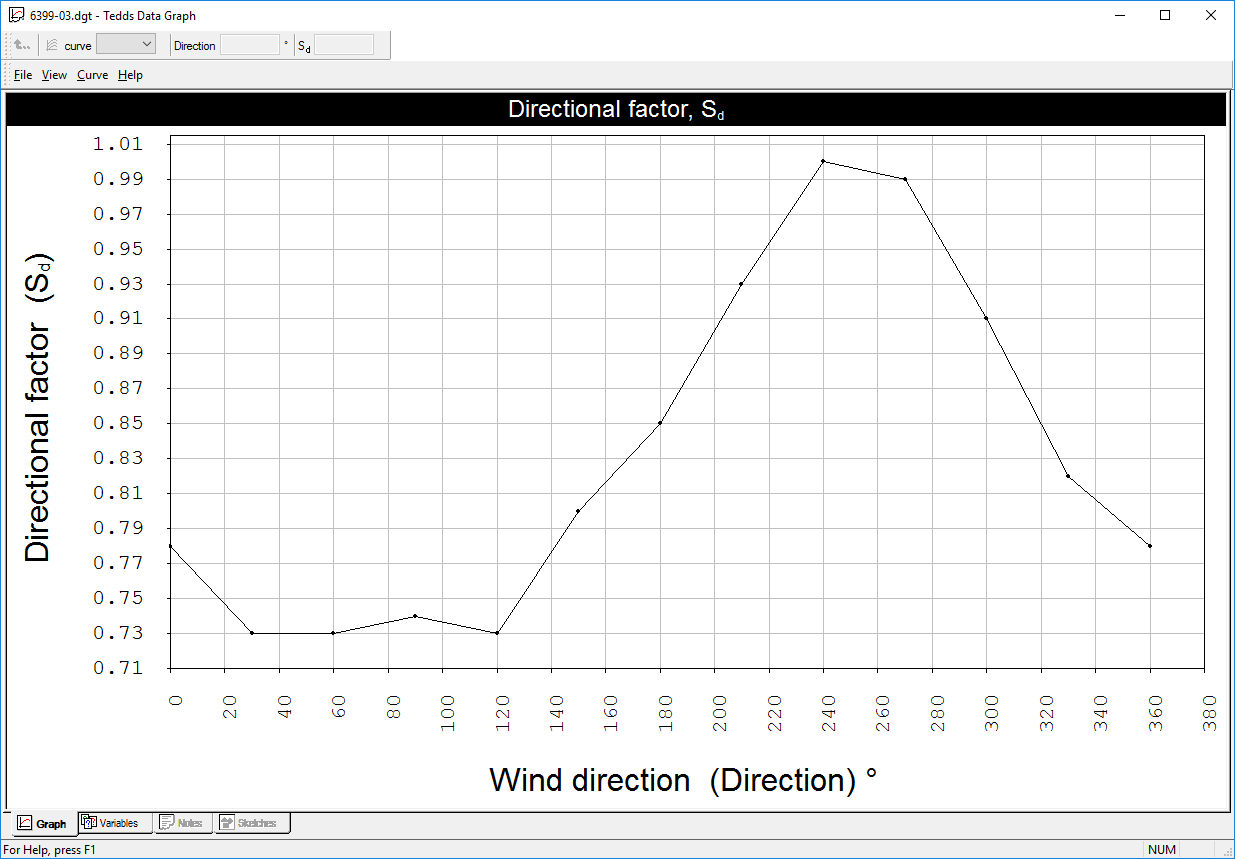This screenshot has height=859, width=1235.
Task: Open the View menu
Action: click(54, 74)
